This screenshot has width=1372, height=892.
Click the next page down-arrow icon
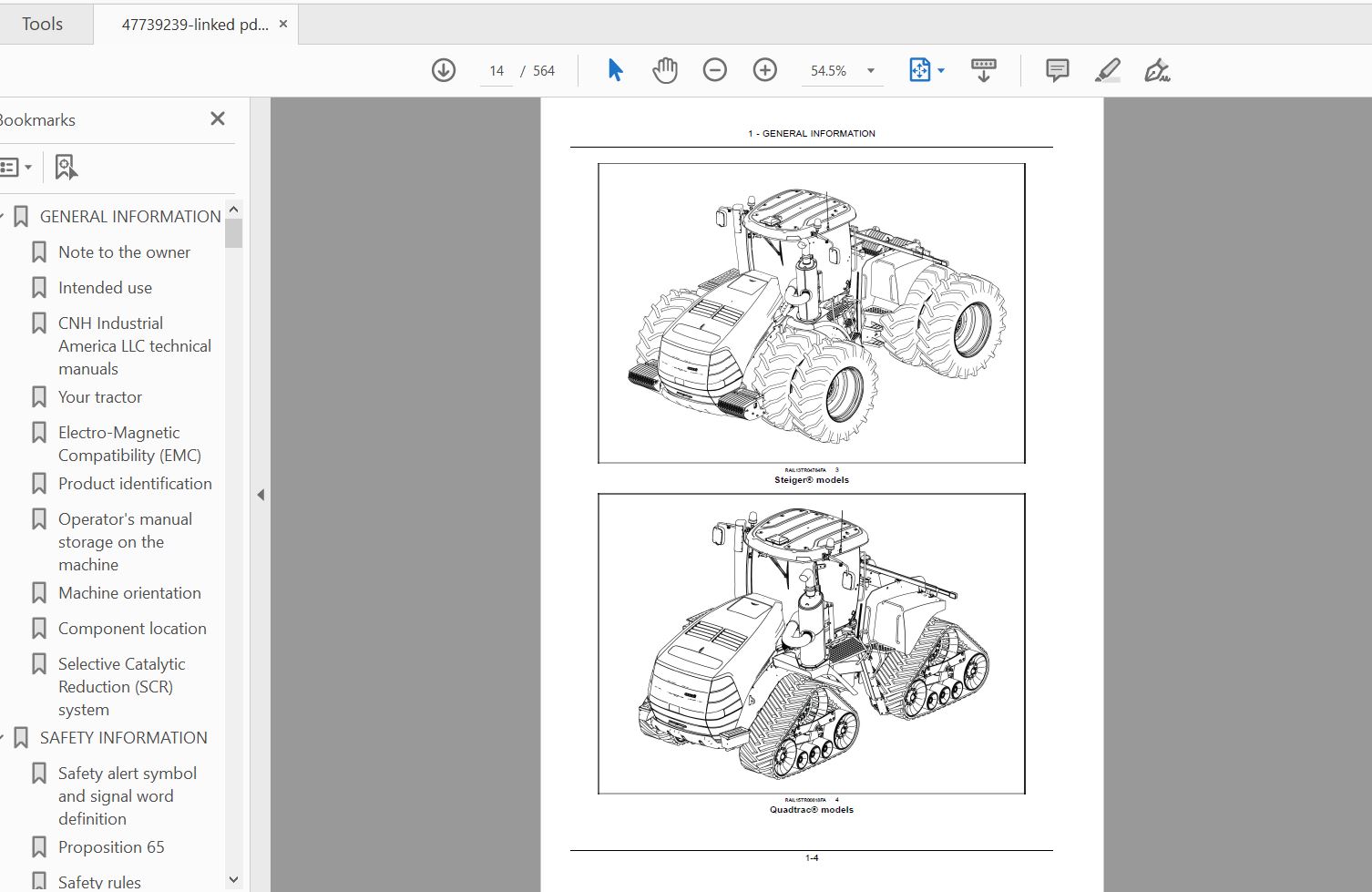click(444, 70)
